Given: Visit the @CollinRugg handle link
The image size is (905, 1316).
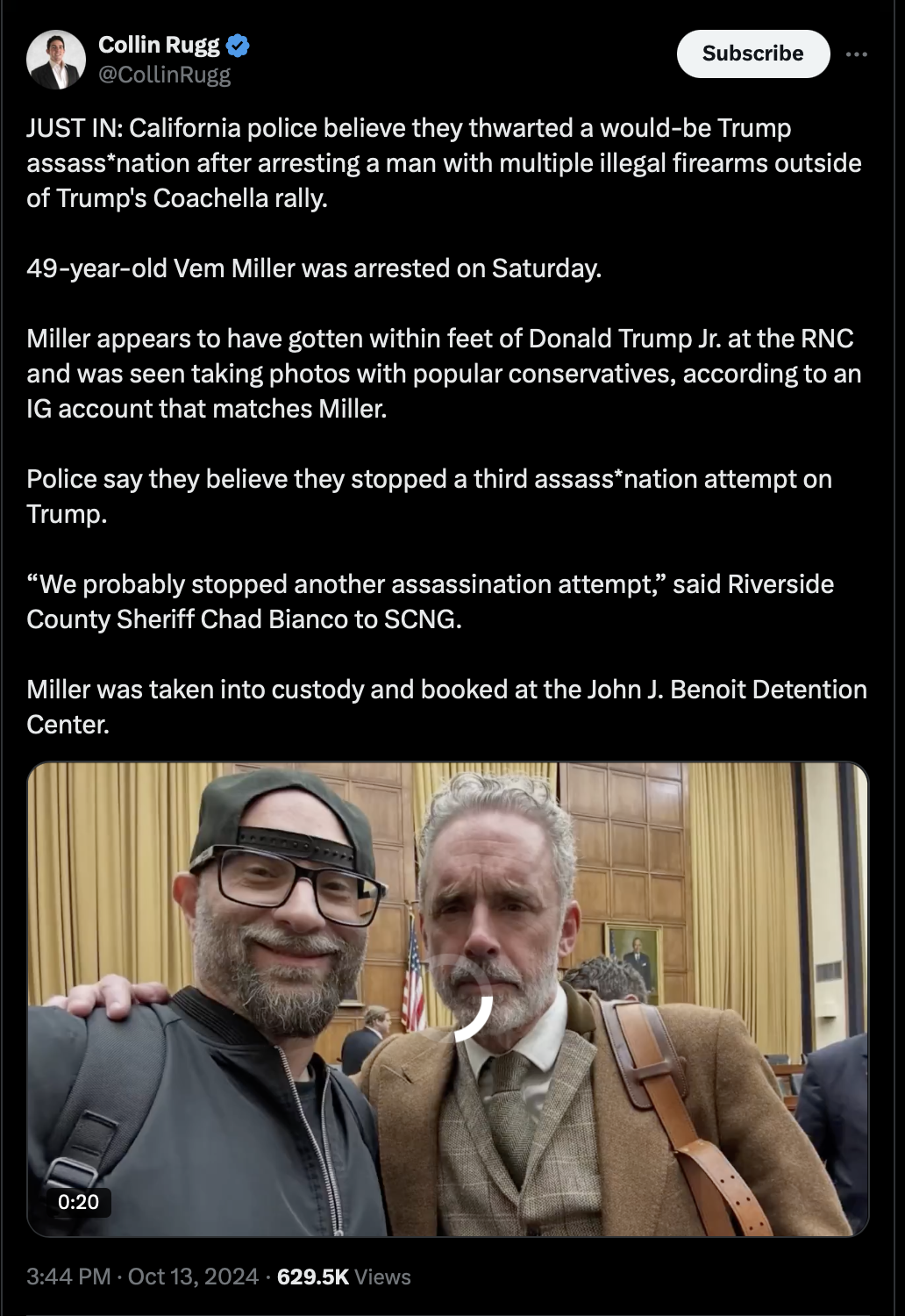Looking at the screenshot, I should [x=165, y=75].
